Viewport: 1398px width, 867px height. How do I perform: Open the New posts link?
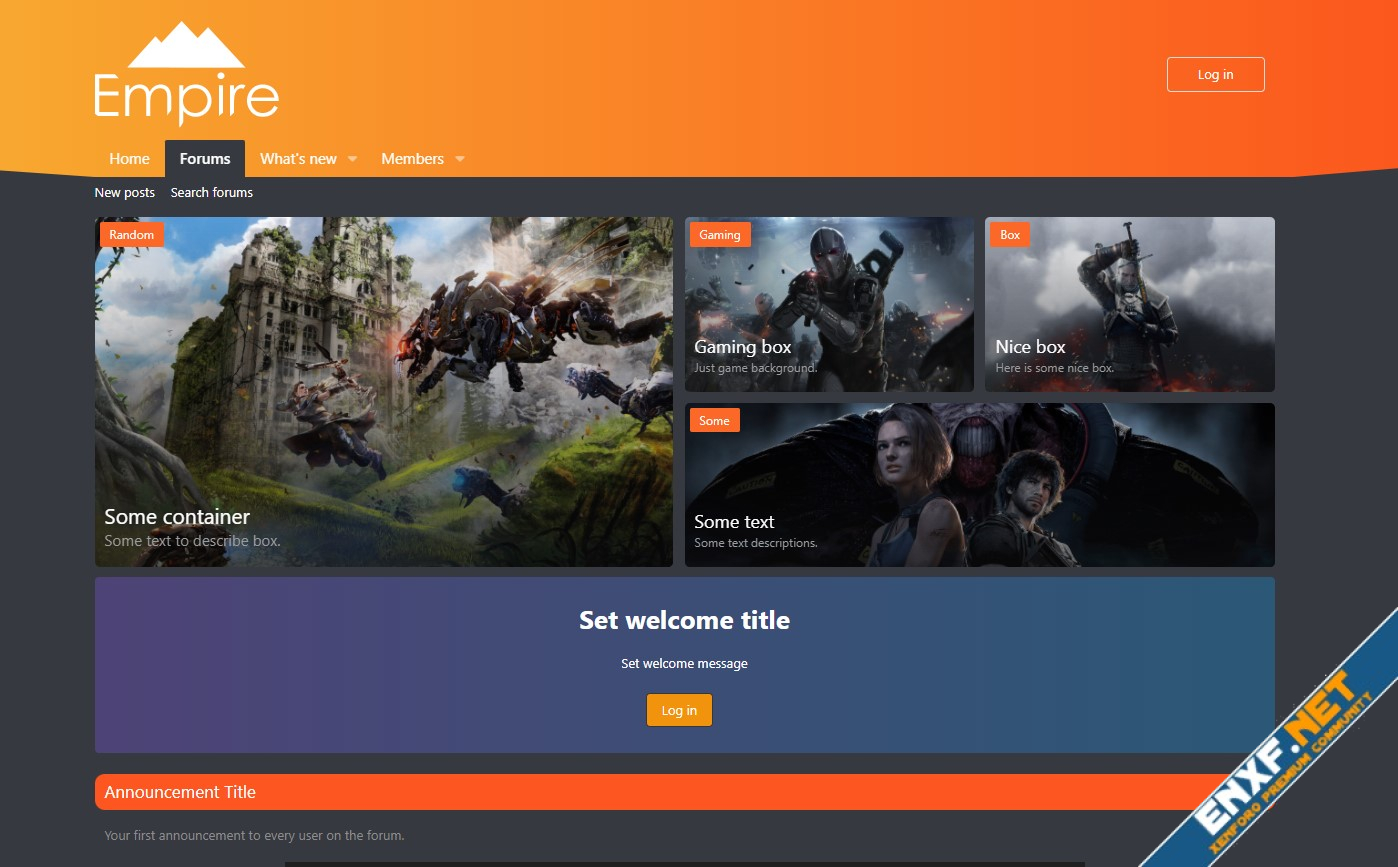click(x=125, y=193)
